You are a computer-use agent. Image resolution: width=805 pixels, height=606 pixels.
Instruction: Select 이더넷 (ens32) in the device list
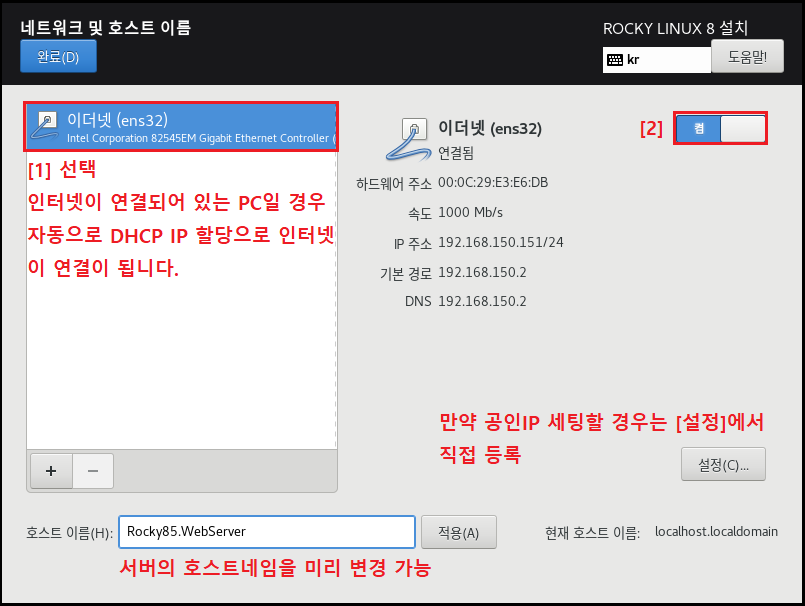tap(181, 127)
